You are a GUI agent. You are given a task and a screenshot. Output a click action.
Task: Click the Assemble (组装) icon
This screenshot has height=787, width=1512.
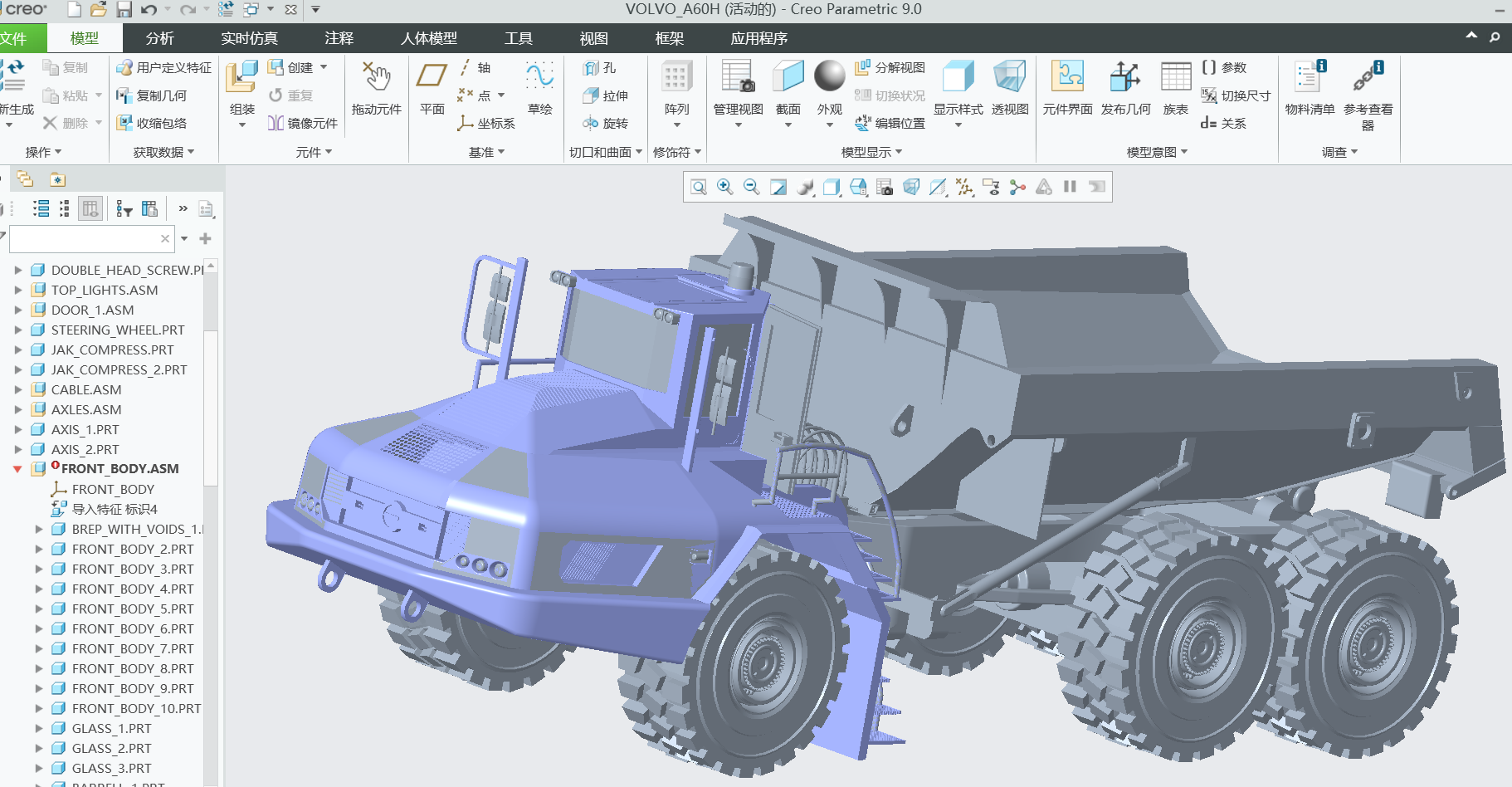coord(241,76)
